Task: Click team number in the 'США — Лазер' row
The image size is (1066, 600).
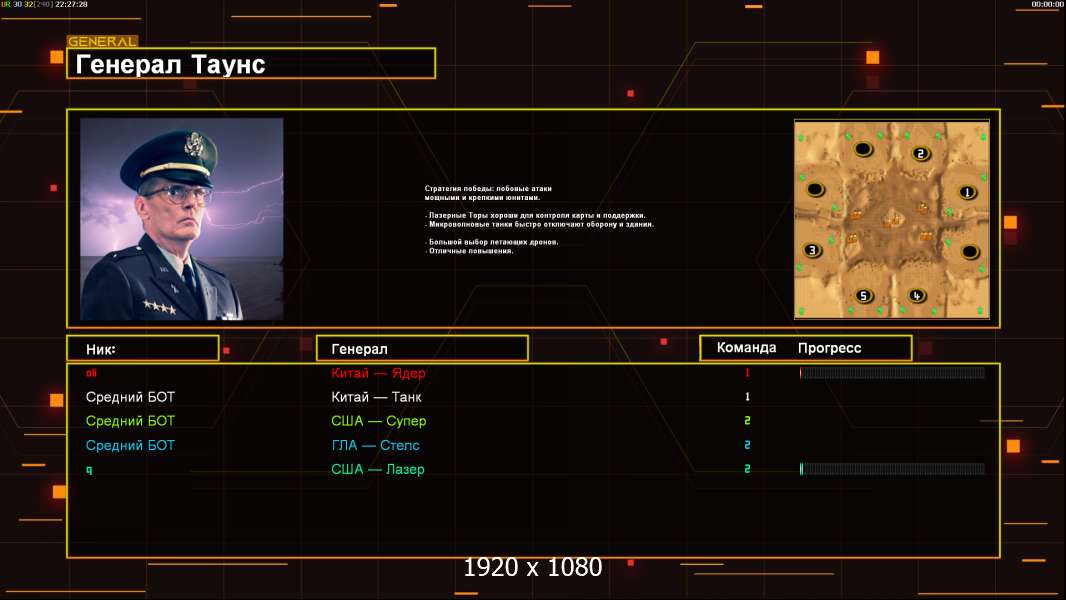Action: pyautogui.click(x=747, y=469)
